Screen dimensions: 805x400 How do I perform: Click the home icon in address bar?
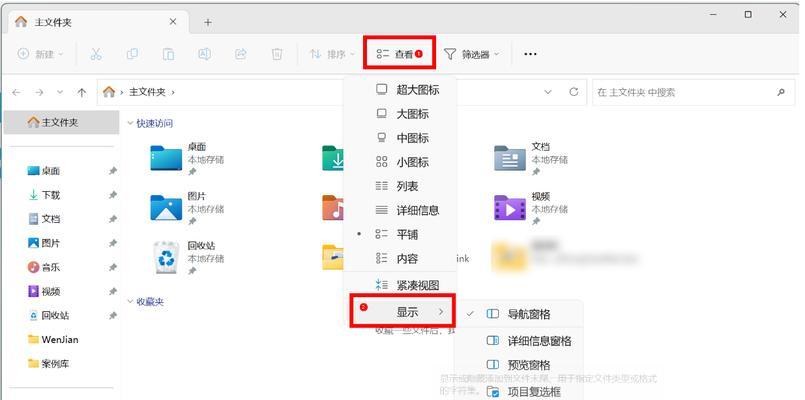coord(109,92)
